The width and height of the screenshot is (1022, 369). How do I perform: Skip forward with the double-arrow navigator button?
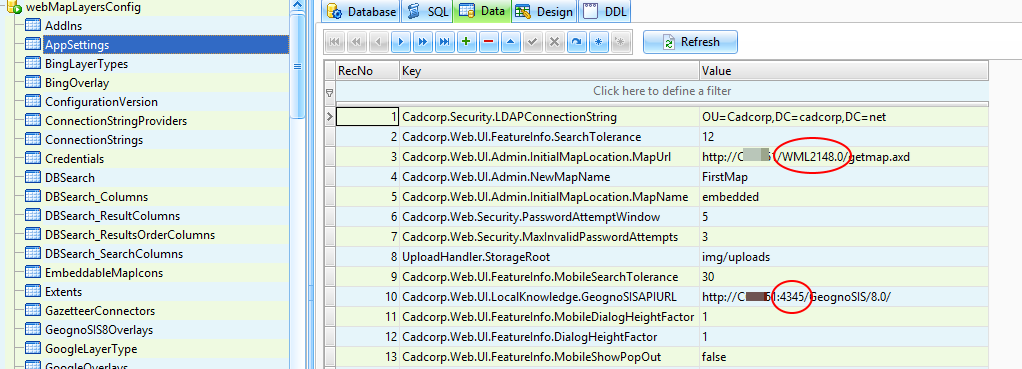423,42
